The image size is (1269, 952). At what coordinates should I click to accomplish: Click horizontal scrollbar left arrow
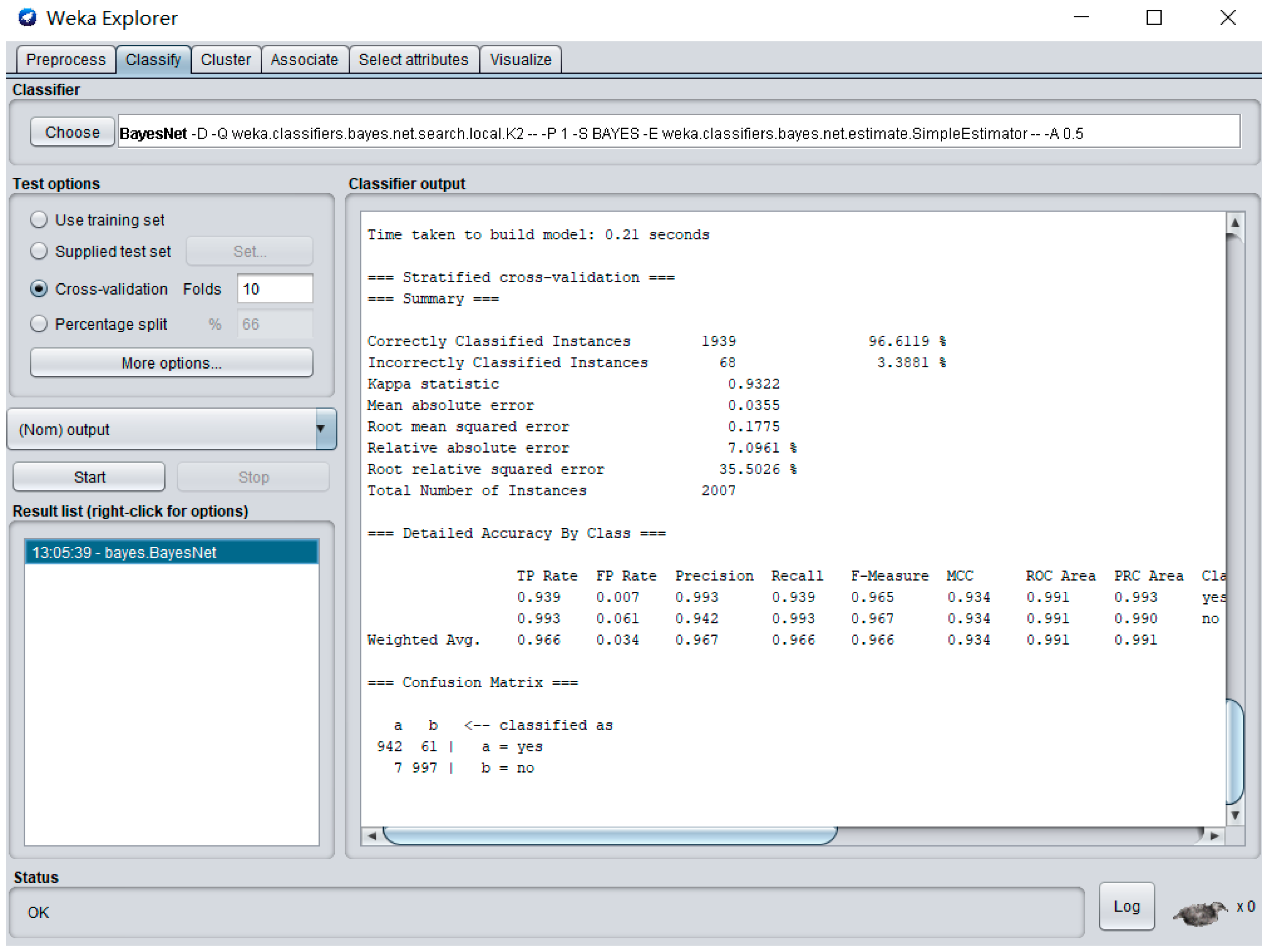(372, 836)
